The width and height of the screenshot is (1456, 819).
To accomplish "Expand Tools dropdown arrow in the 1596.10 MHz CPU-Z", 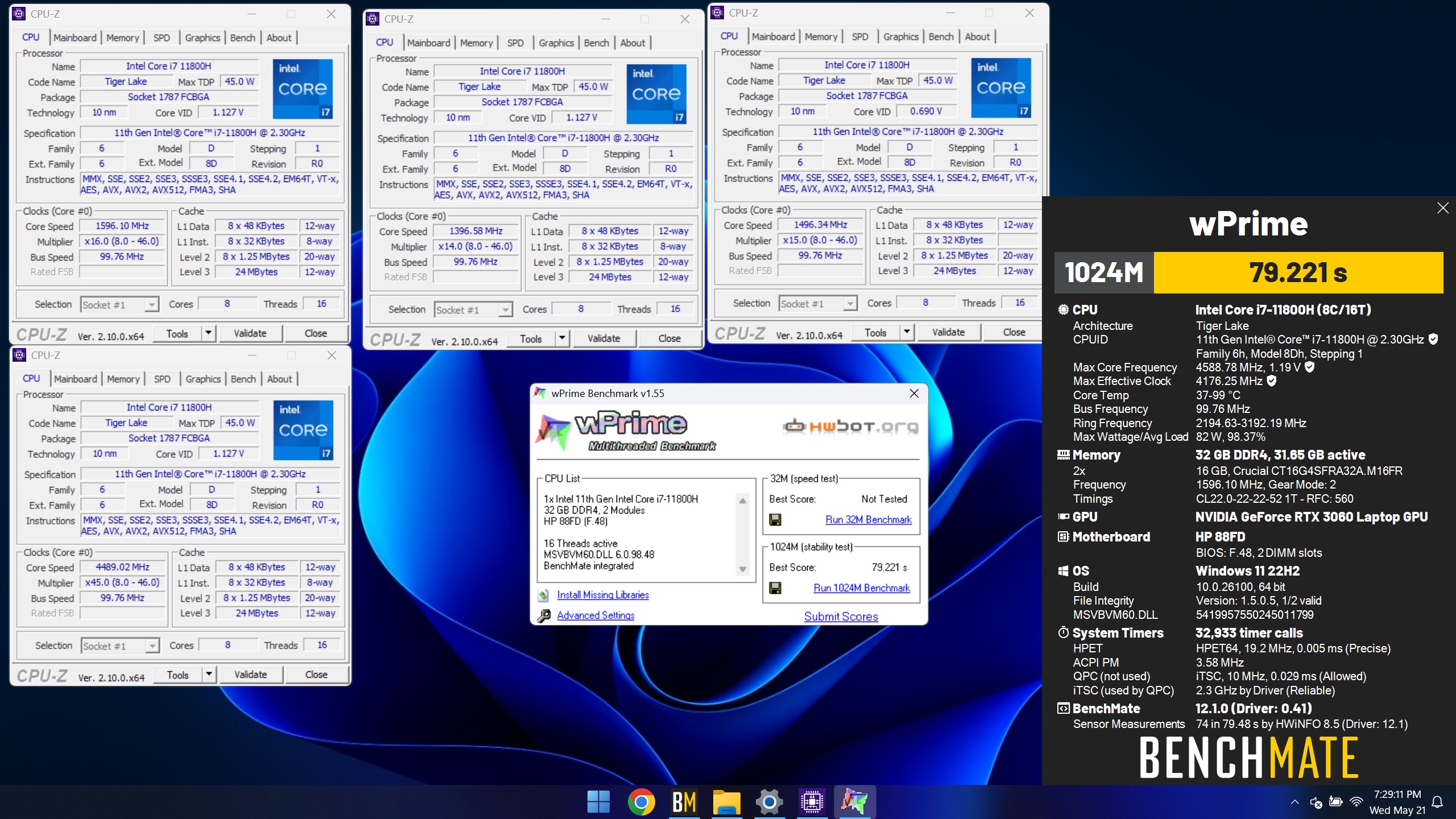I will click(x=209, y=333).
